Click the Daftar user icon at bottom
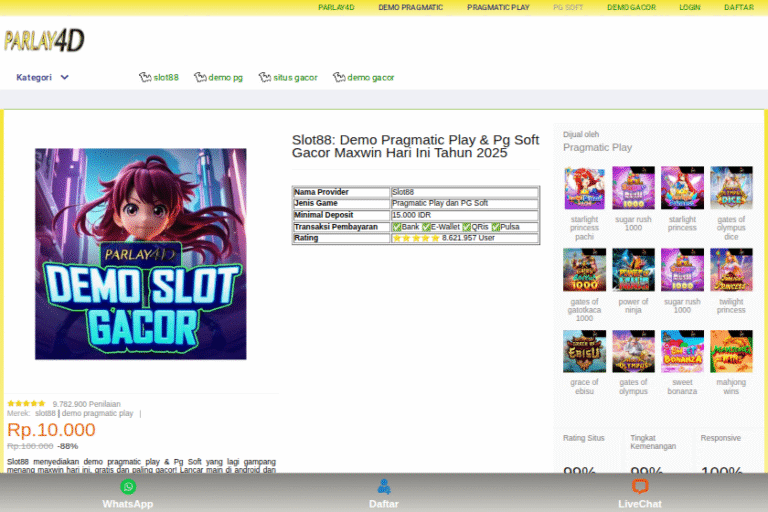This screenshot has width=768, height=512. click(x=384, y=487)
